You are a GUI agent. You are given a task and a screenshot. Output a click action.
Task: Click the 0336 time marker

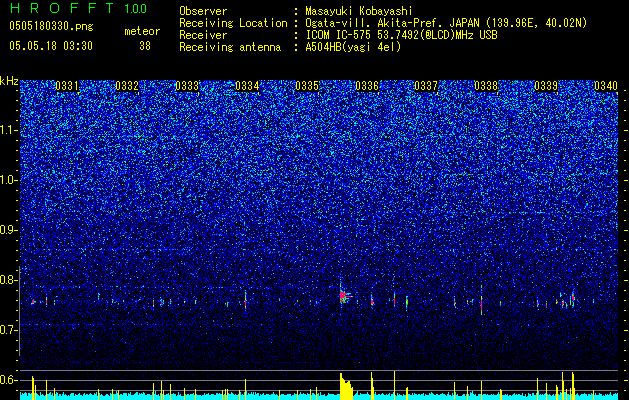coord(367,86)
